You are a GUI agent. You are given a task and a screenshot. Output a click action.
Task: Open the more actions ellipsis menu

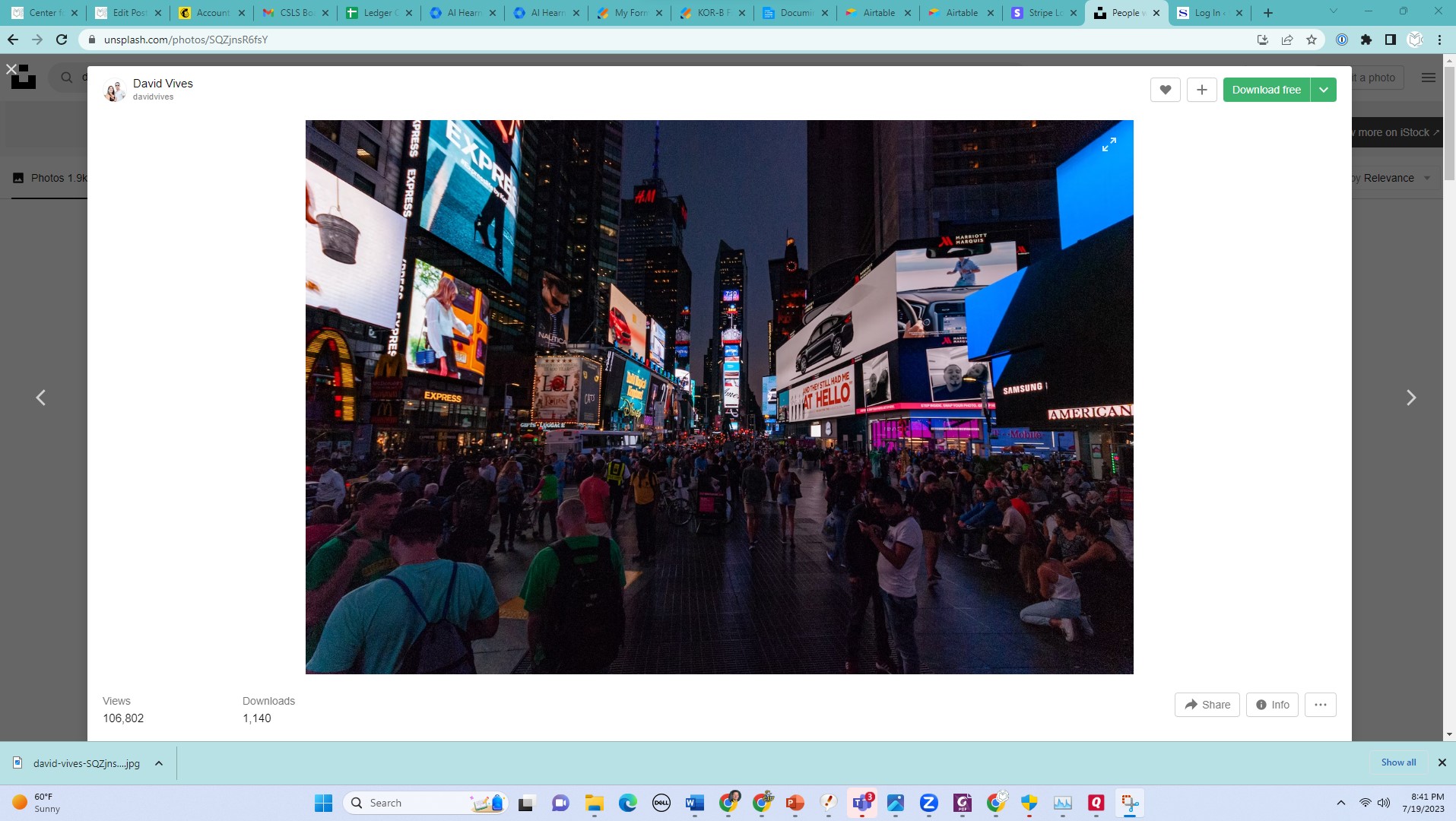pyautogui.click(x=1320, y=705)
